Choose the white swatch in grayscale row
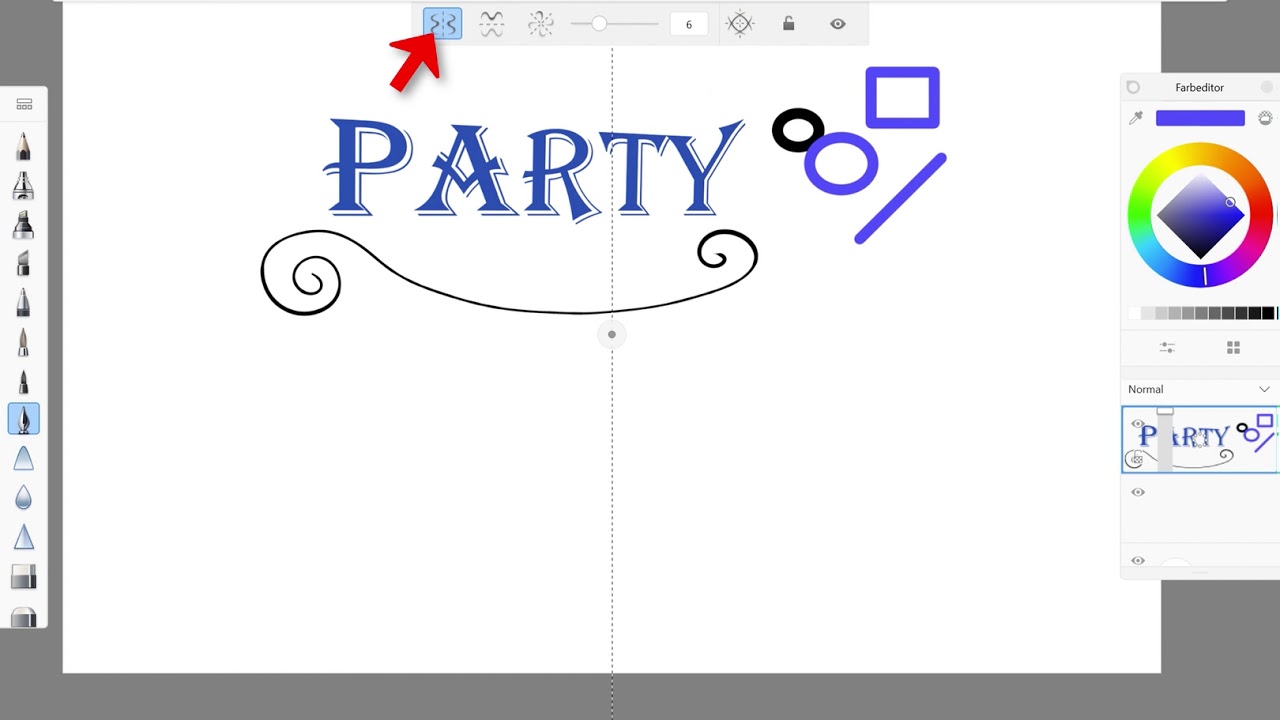Image resolution: width=1280 pixels, height=720 pixels. (x=1135, y=313)
